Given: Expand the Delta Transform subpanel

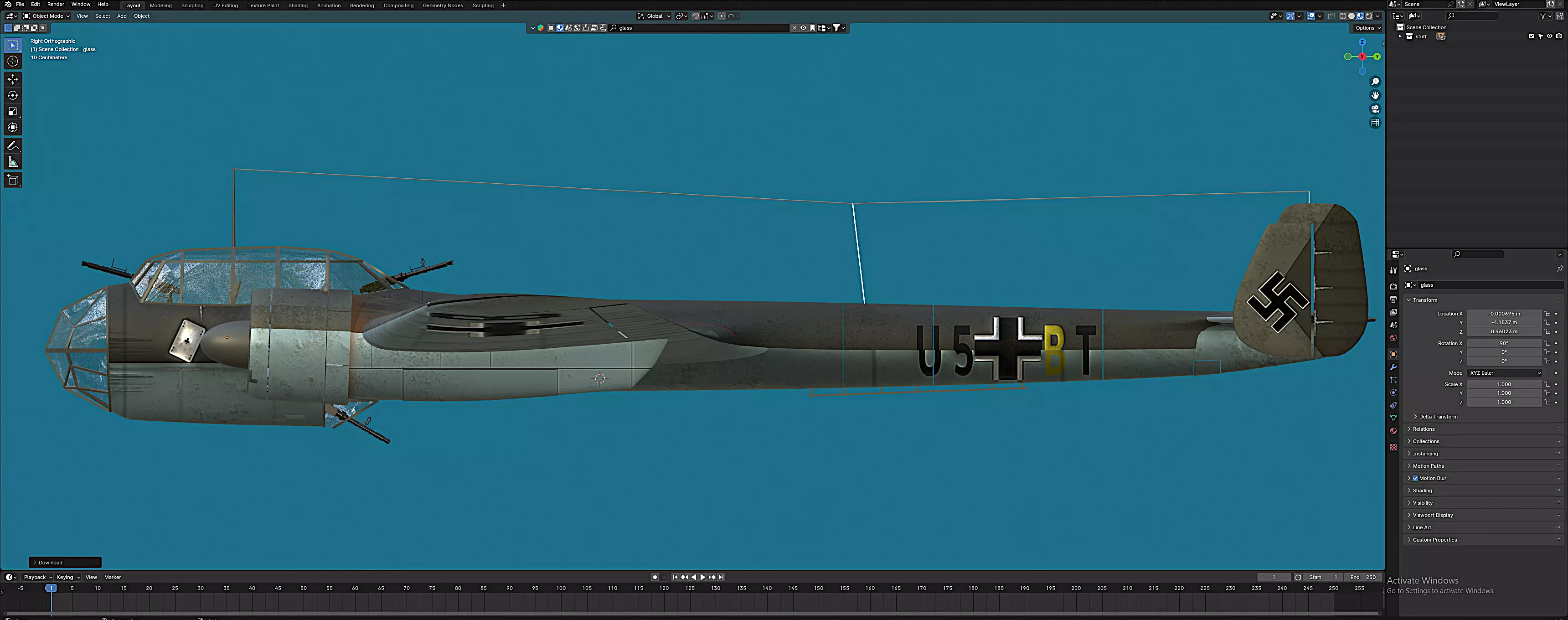Looking at the screenshot, I should tap(1438, 417).
